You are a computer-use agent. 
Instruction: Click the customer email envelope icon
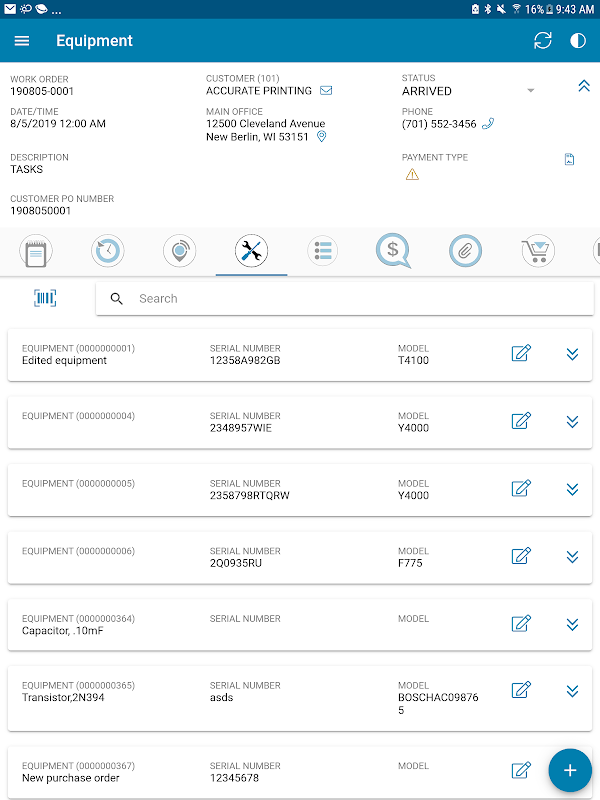[326, 91]
